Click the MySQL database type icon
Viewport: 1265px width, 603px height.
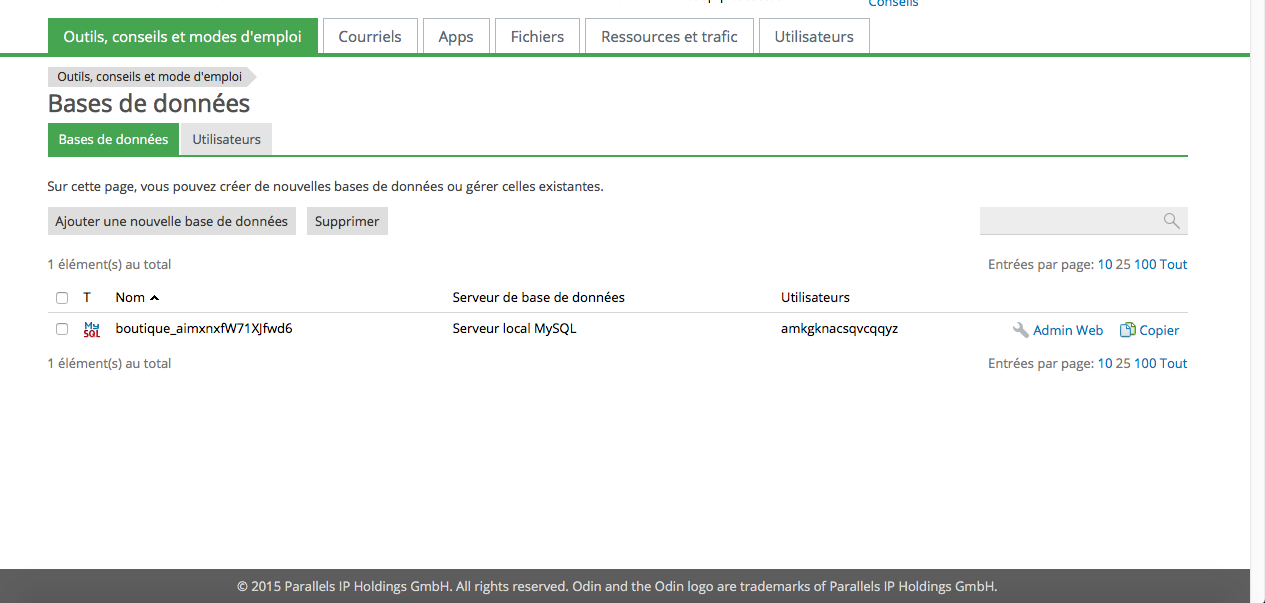pyautogui.click(x=92, y=329)
